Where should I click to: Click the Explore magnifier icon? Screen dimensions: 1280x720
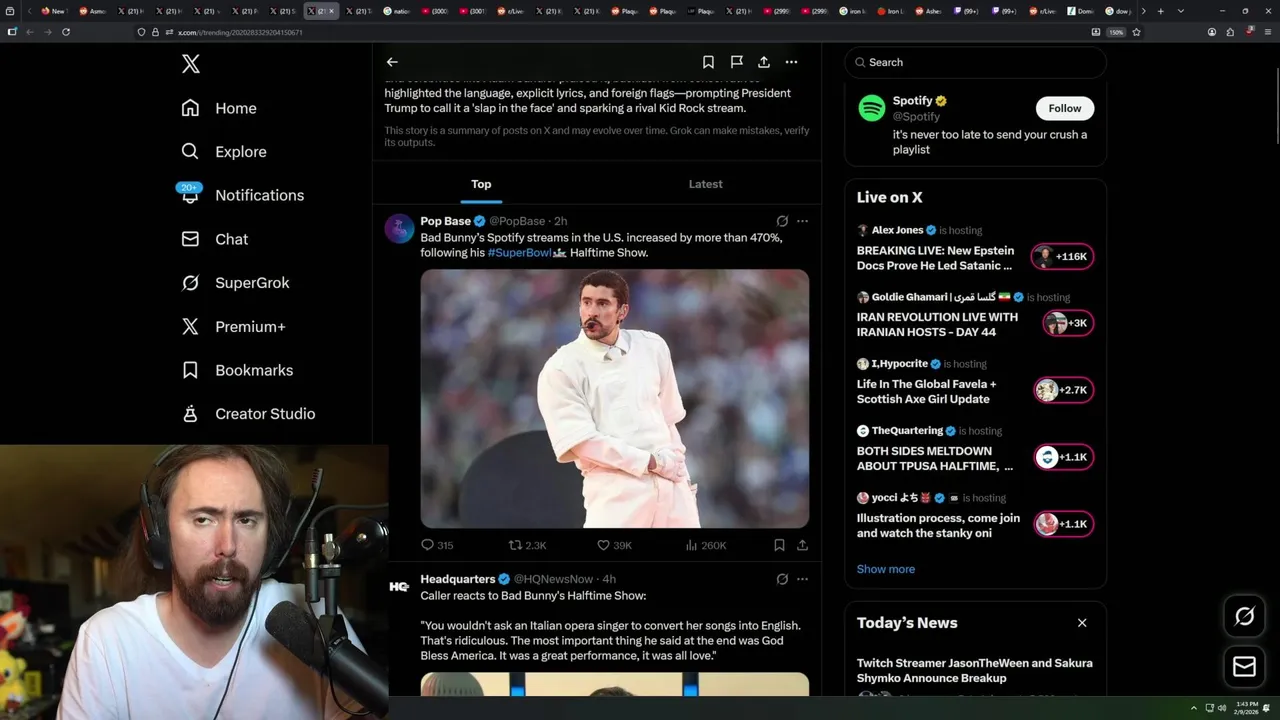190,152
